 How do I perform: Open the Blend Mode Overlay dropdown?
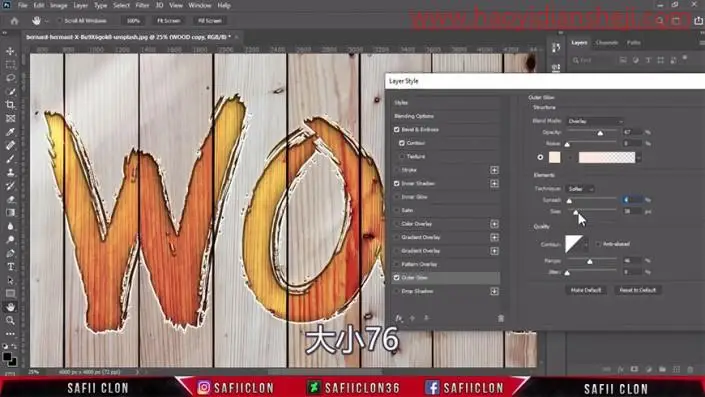(x=595, y=121)
